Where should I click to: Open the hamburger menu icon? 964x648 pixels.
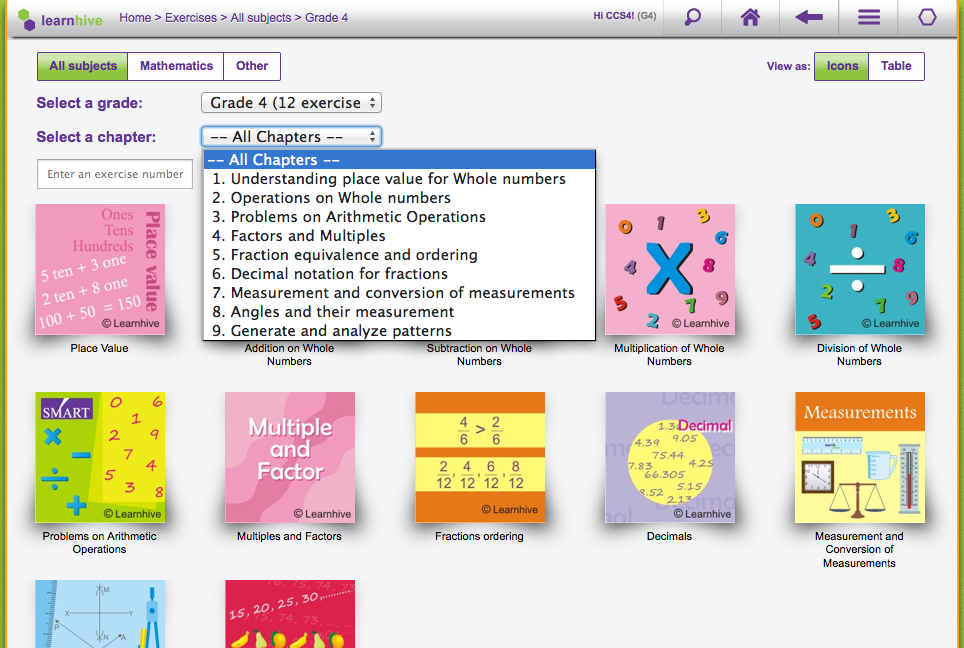point(869,17)
